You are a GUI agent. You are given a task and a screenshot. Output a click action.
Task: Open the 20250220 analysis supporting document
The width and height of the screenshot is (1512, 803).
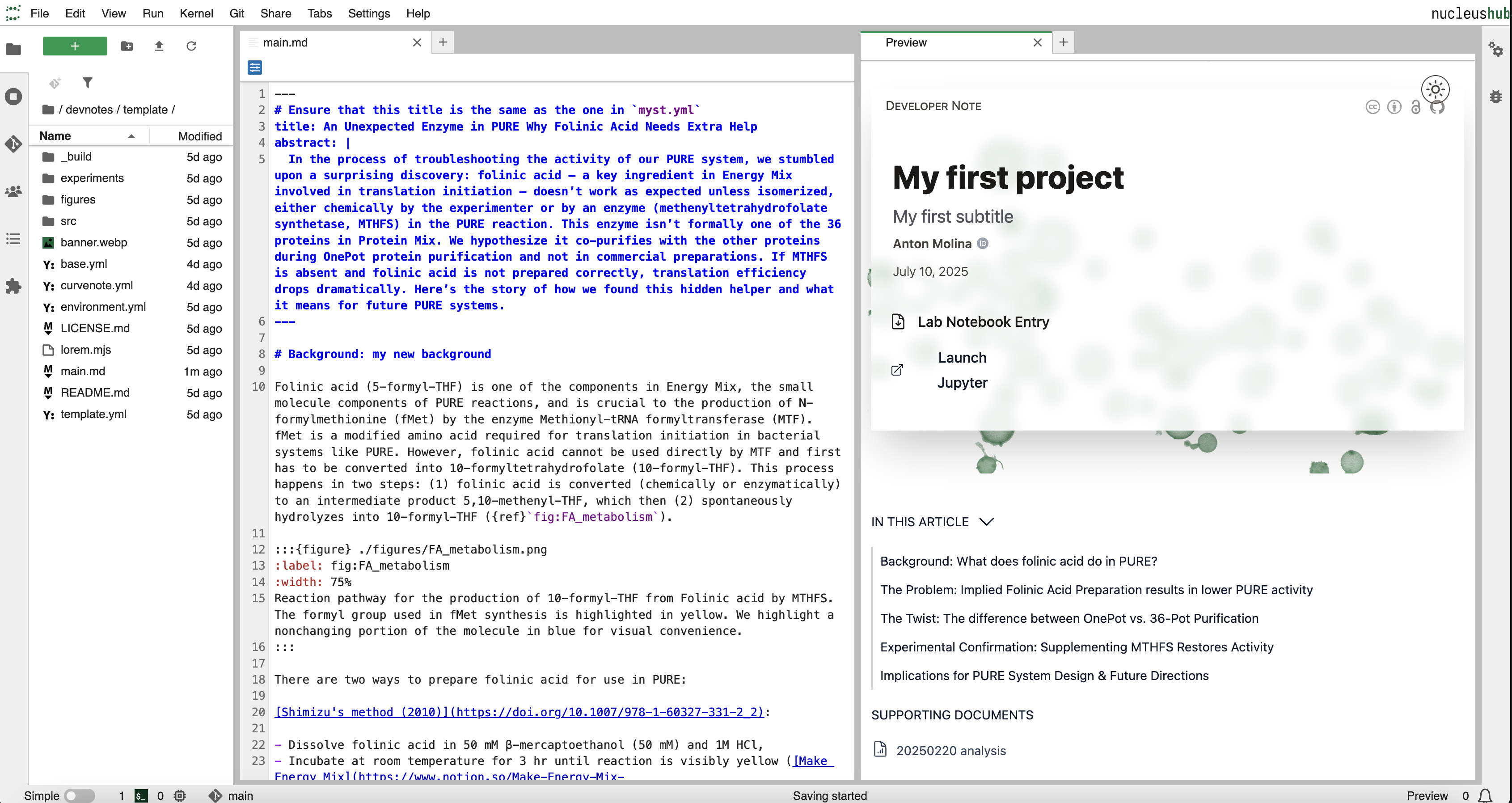(x=950, y=750)
